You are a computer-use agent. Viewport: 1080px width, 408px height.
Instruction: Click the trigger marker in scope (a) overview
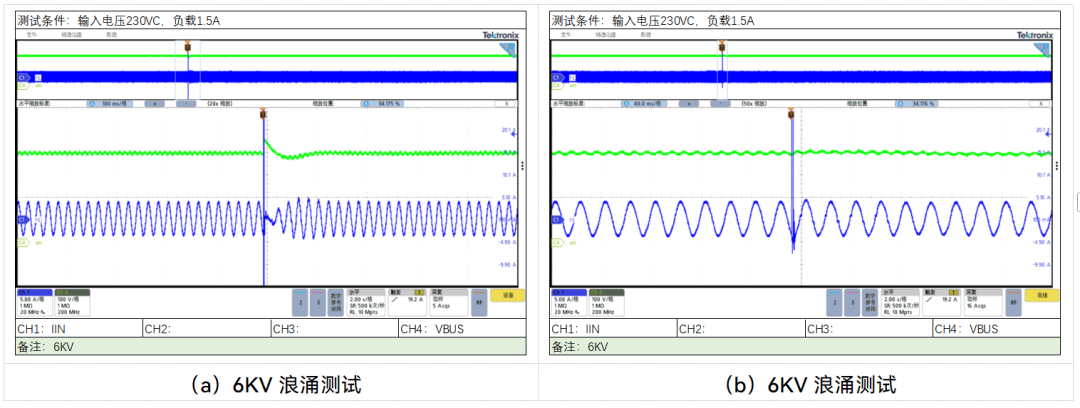coord(187,46)
